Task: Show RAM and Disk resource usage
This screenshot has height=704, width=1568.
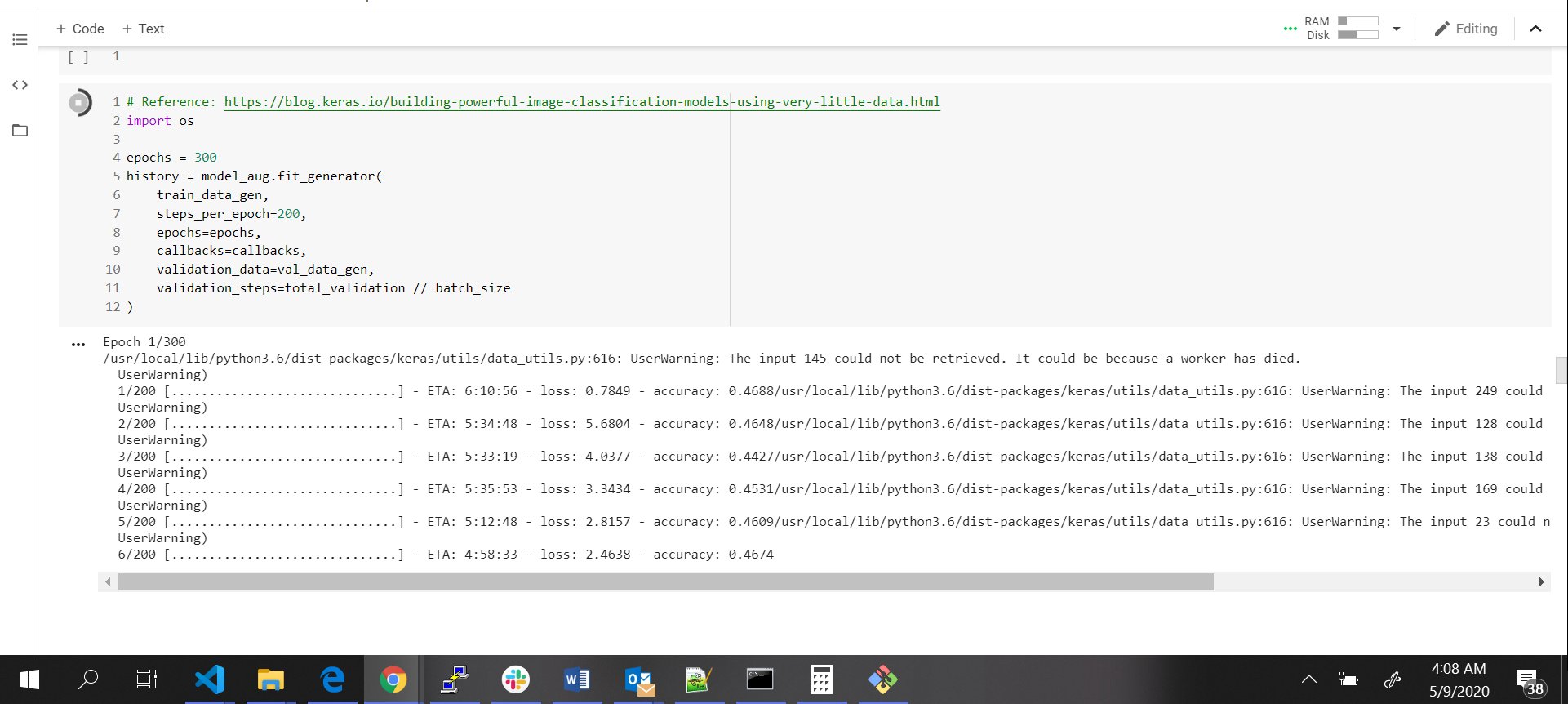Action: 1342,28
